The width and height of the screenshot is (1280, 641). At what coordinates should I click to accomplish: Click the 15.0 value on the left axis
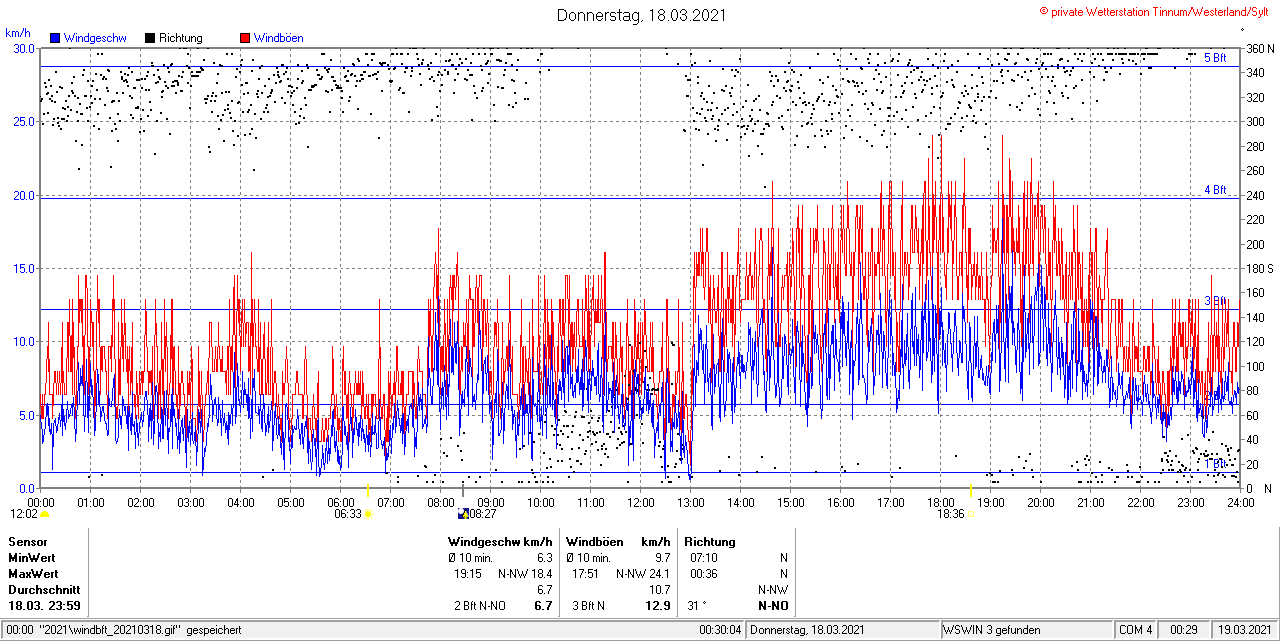tap(23, 268)
